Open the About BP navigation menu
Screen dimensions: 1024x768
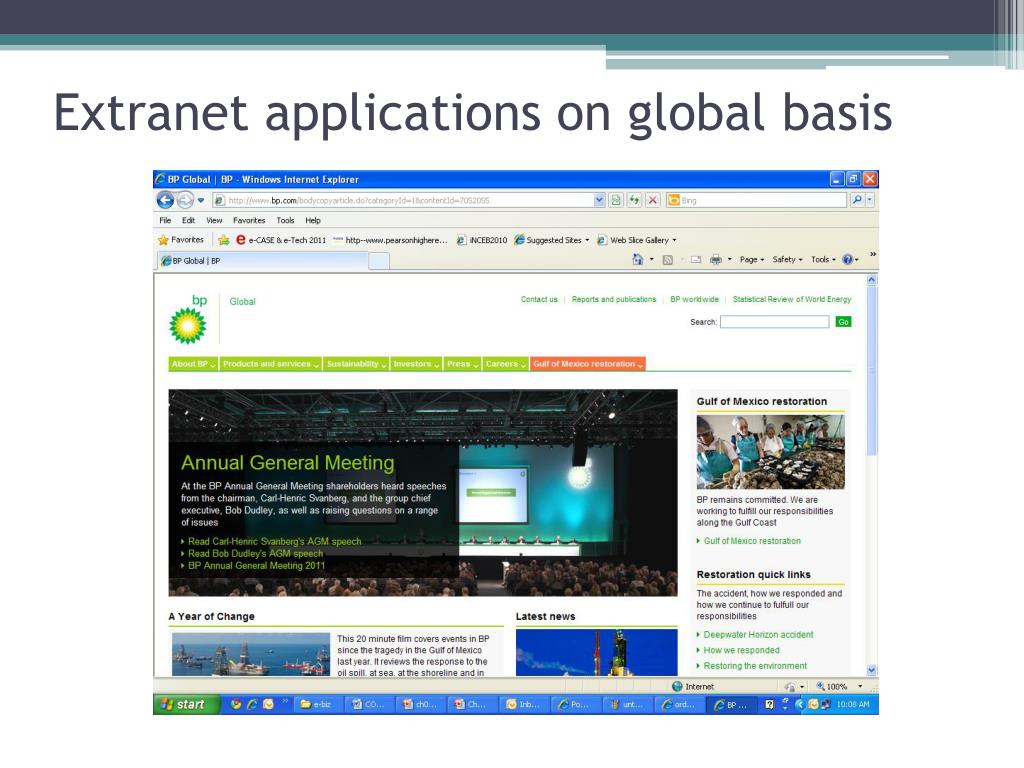193,364
